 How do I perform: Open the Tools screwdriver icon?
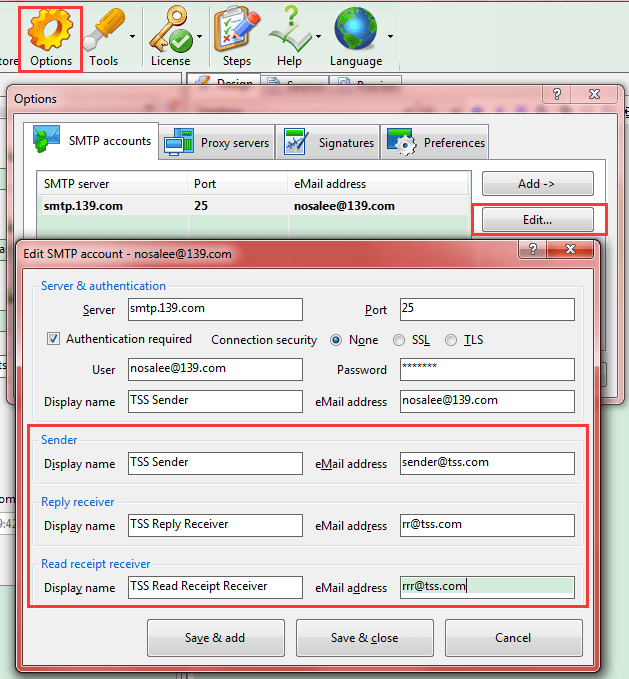(x=103, y=39)
